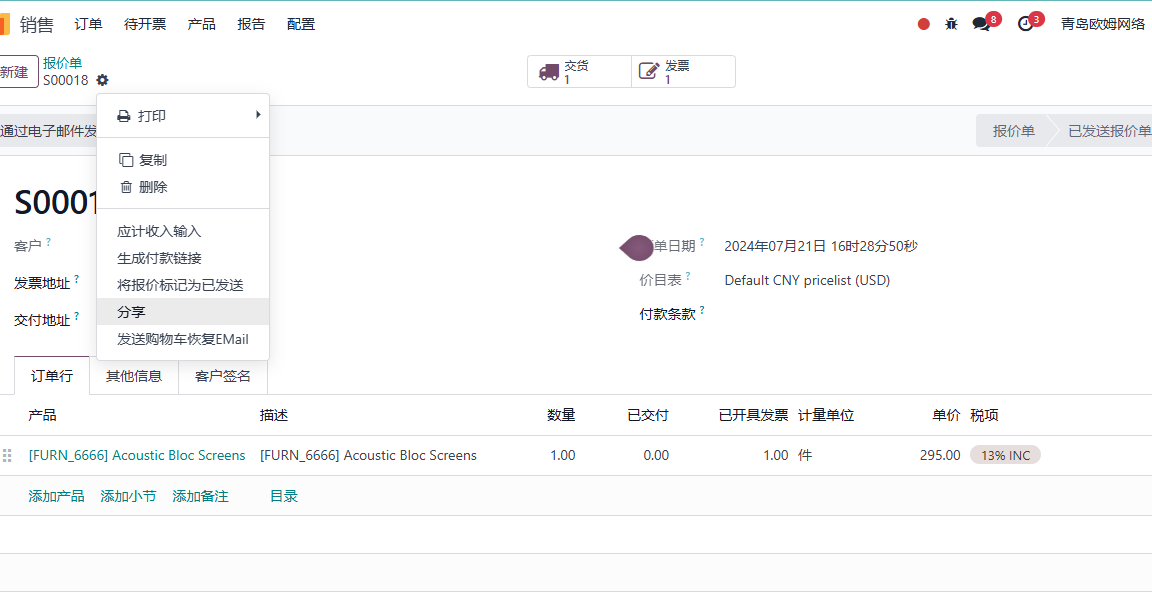Open the 订单 menu

pos(88,24)
